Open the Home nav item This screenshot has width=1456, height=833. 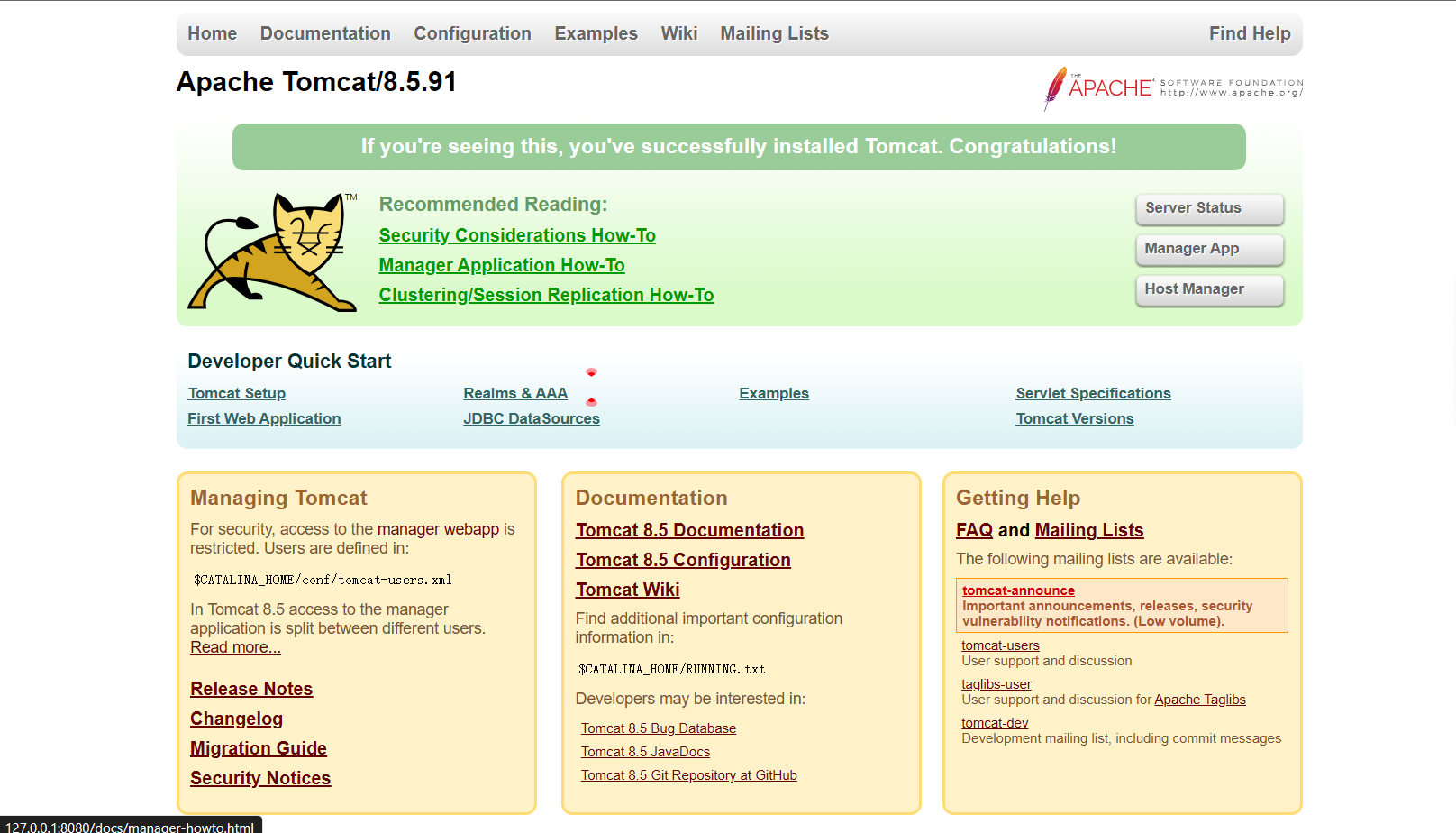213,33
